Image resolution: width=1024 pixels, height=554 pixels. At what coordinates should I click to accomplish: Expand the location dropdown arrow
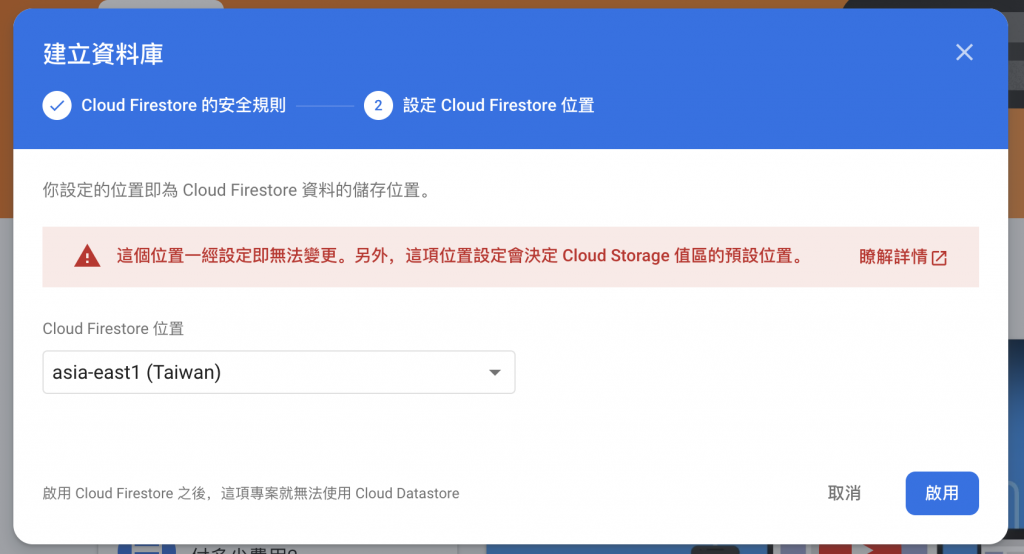pos(494,372)
